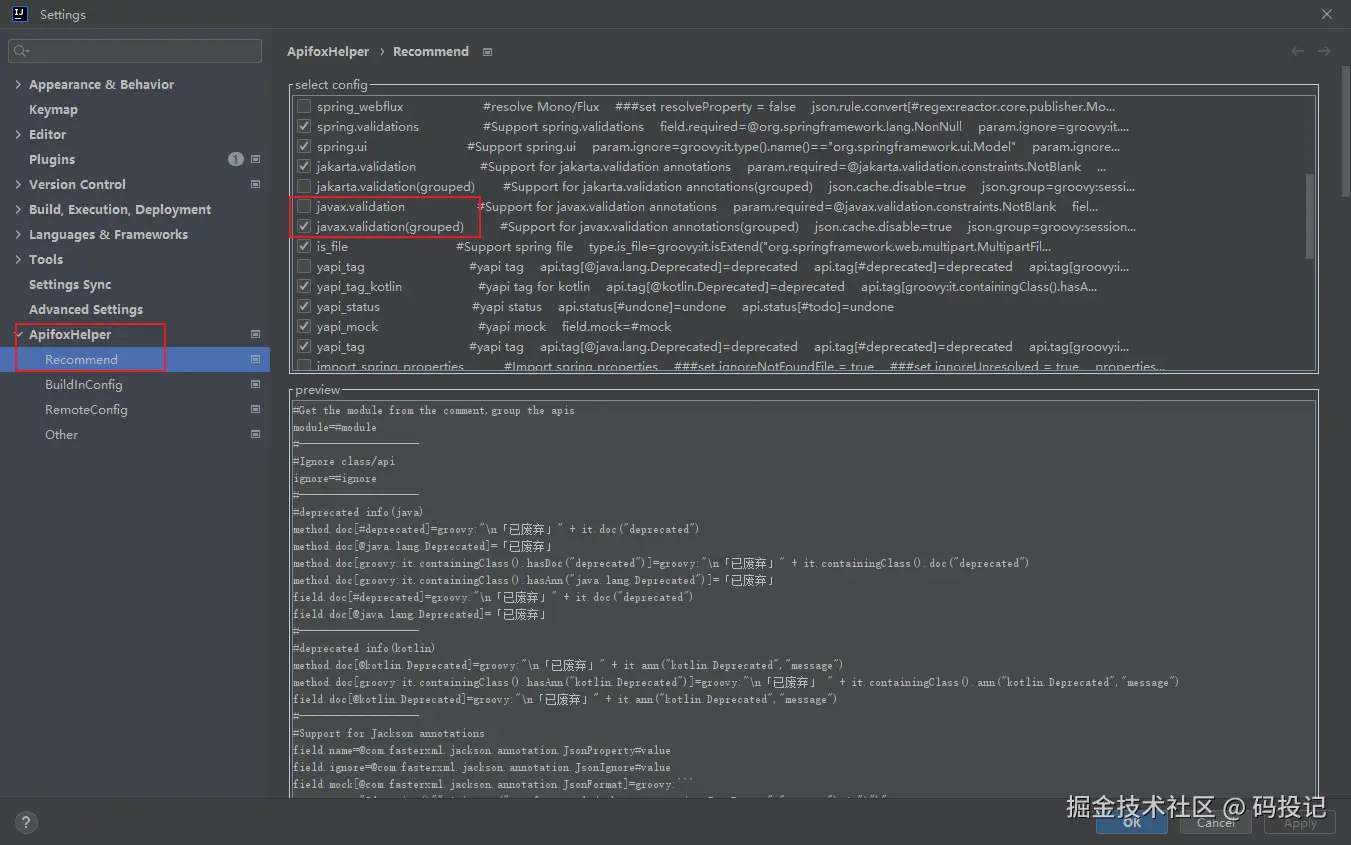The image size is (1351, 845).
Task: Click the Cancel button
Action: [1215, 822]
